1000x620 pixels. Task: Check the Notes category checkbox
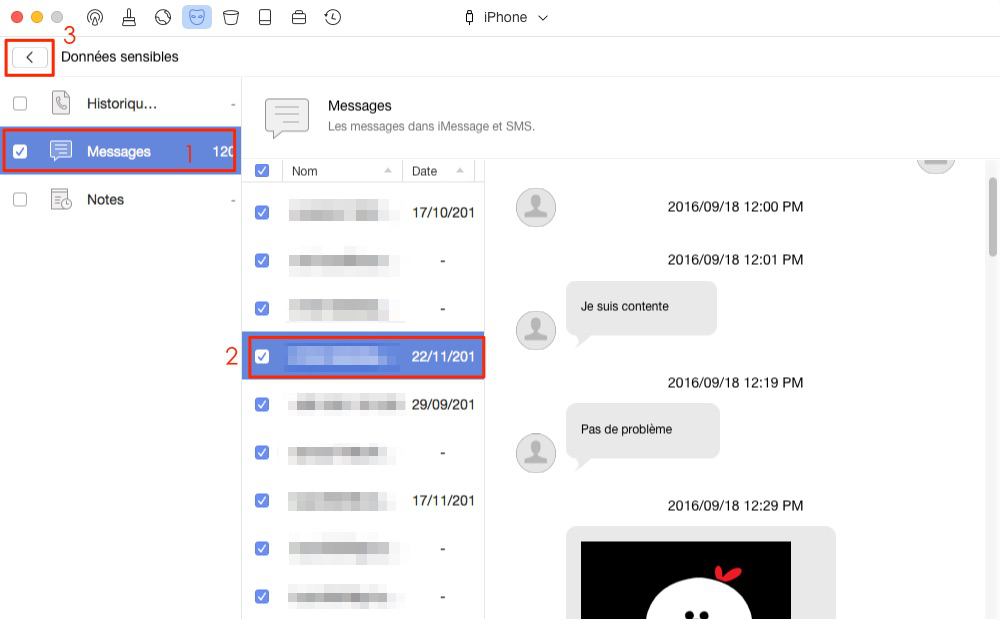[x=20, y=200]
